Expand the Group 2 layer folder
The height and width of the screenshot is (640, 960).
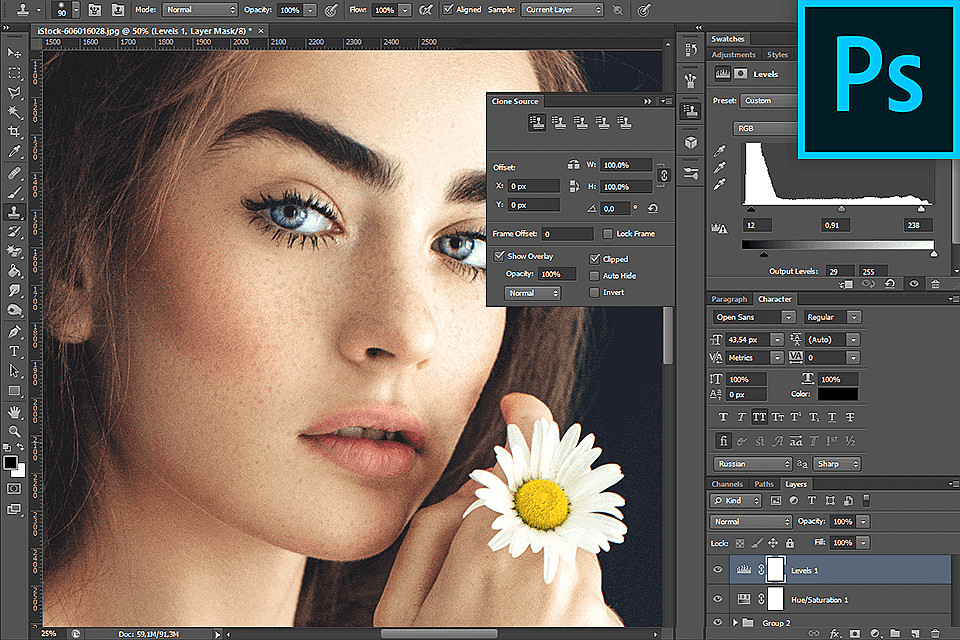coord(735,622)
